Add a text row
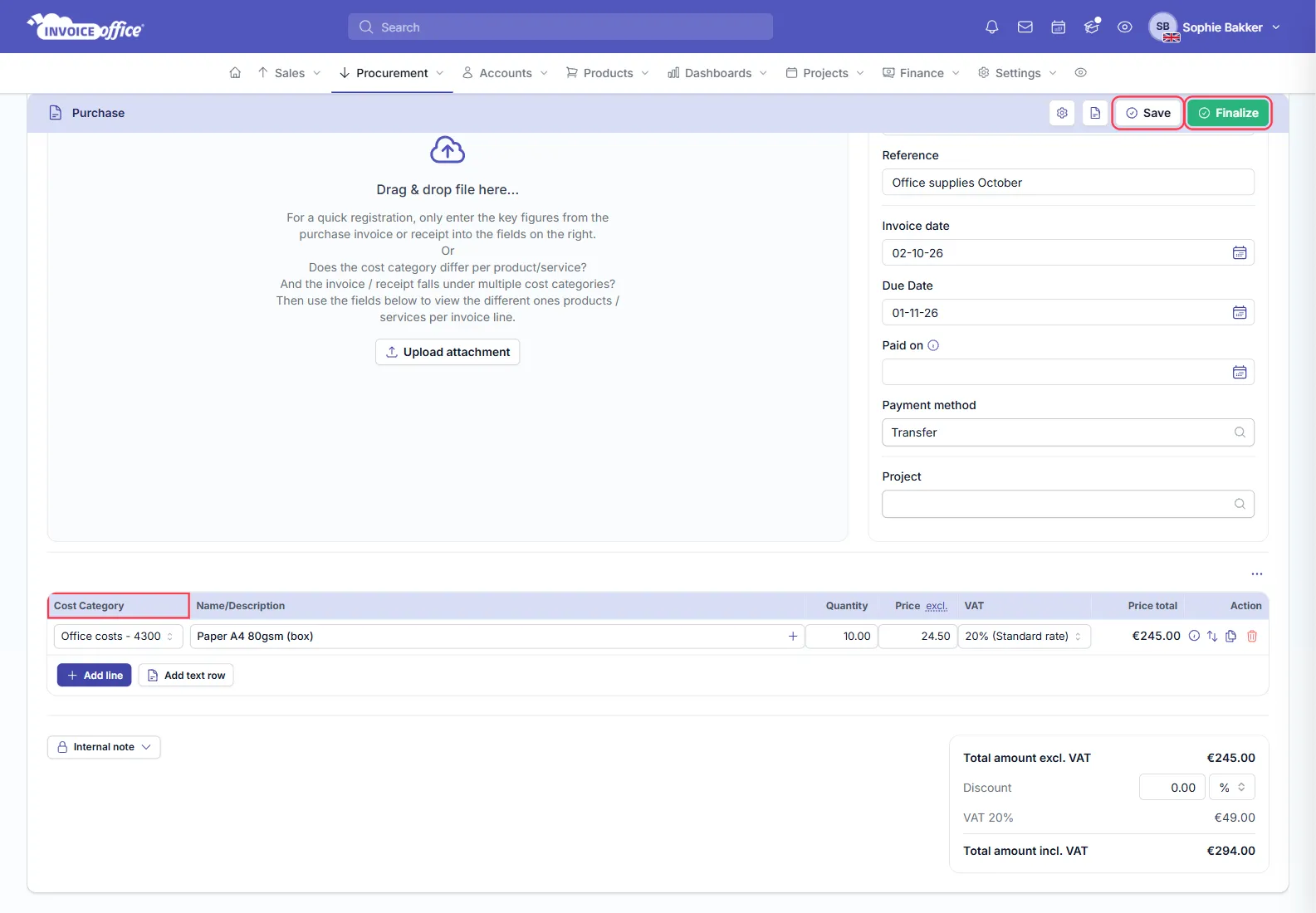This screenshot has width=1316, height=913. [186, 676]
